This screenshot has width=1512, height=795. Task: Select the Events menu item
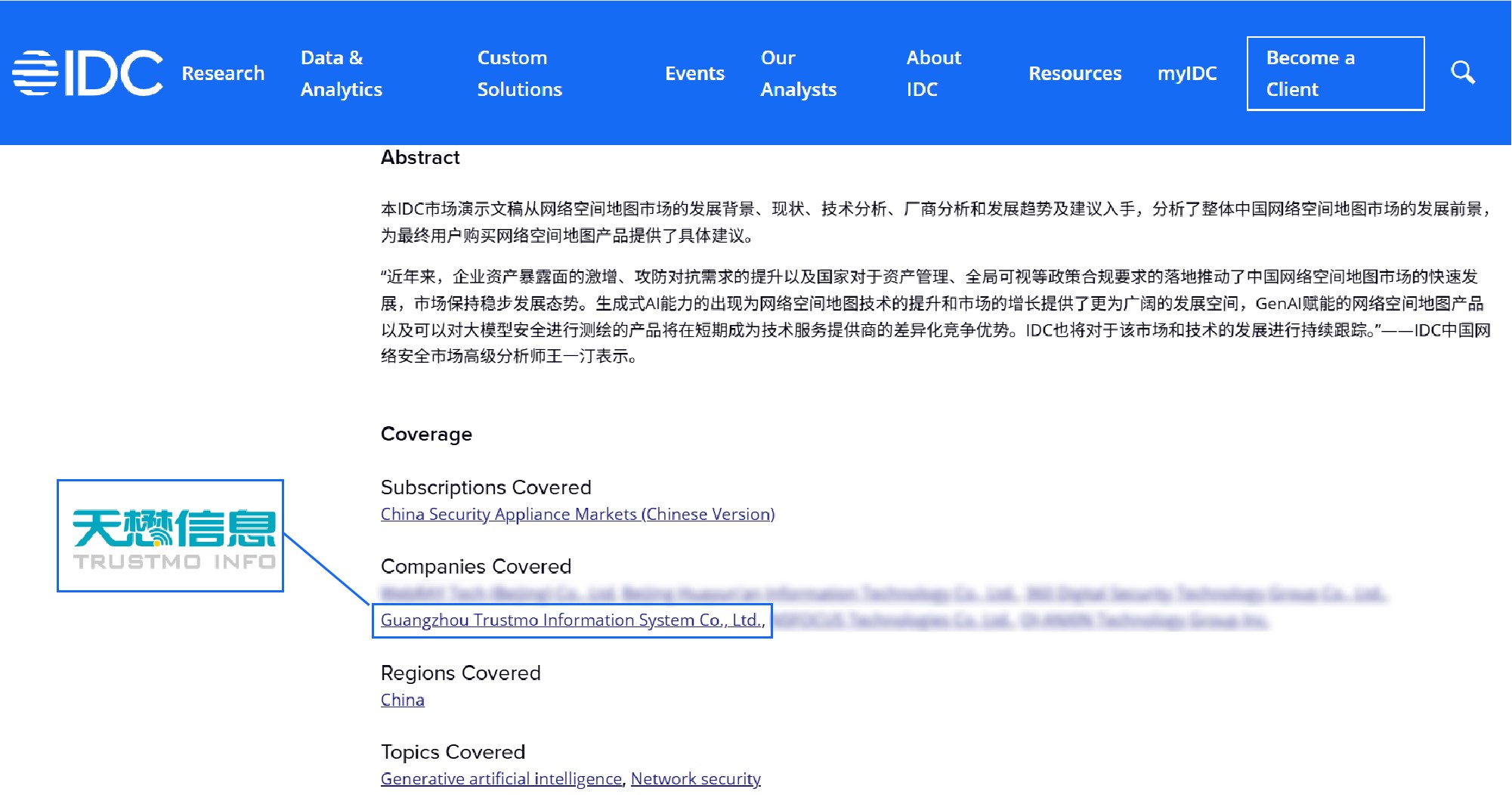(x=694, y=73)
